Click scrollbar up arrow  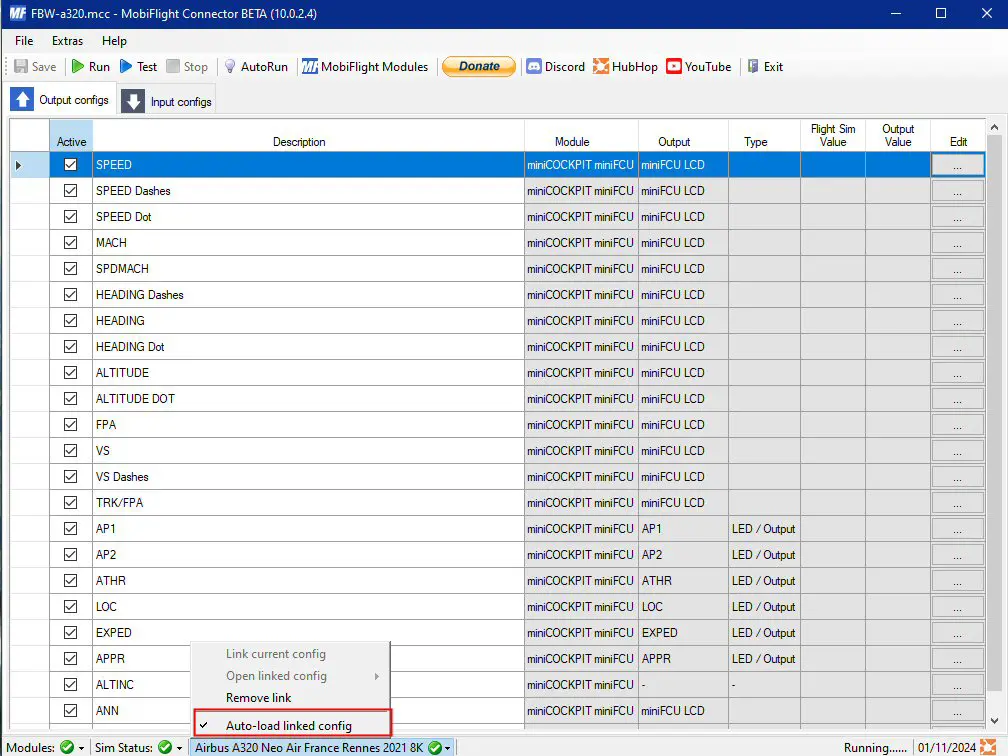tap(994, 127)
